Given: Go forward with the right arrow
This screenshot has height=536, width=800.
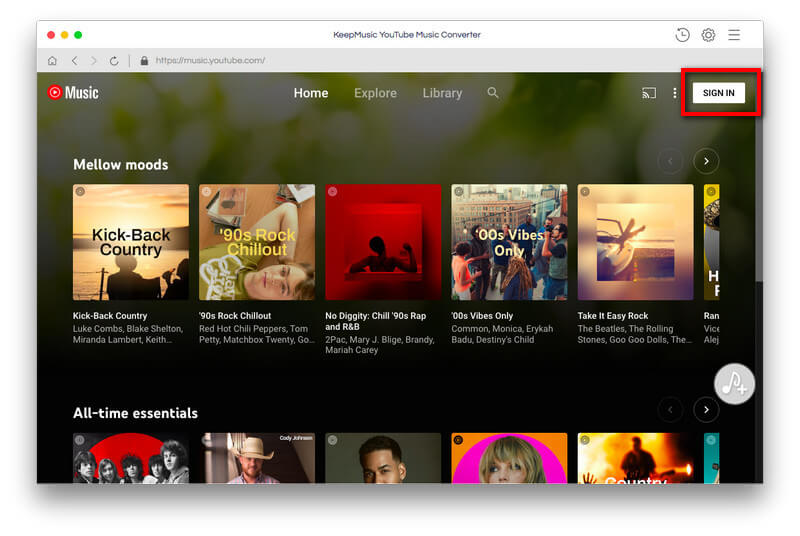Looking at the screenshot, I should click(x=93, y=61).
